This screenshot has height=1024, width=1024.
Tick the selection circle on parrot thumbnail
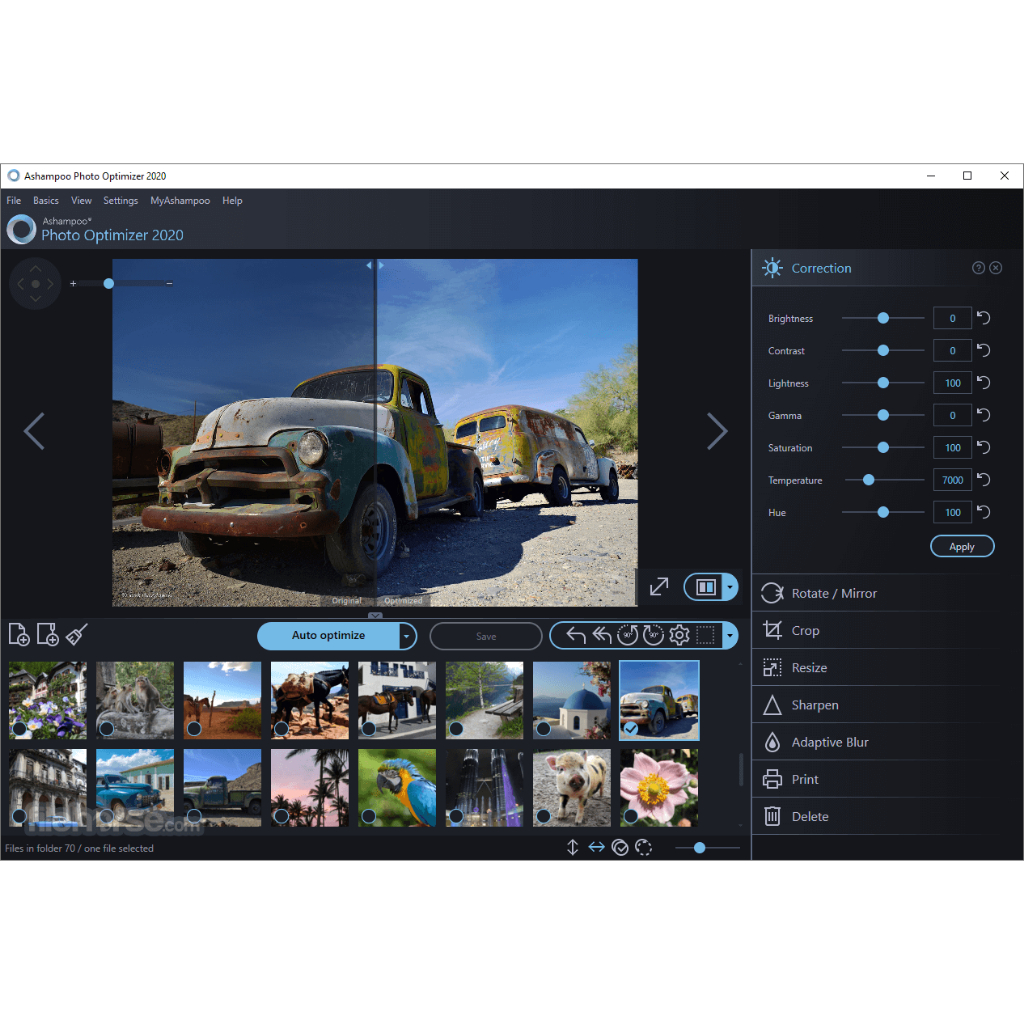[368, 816]
